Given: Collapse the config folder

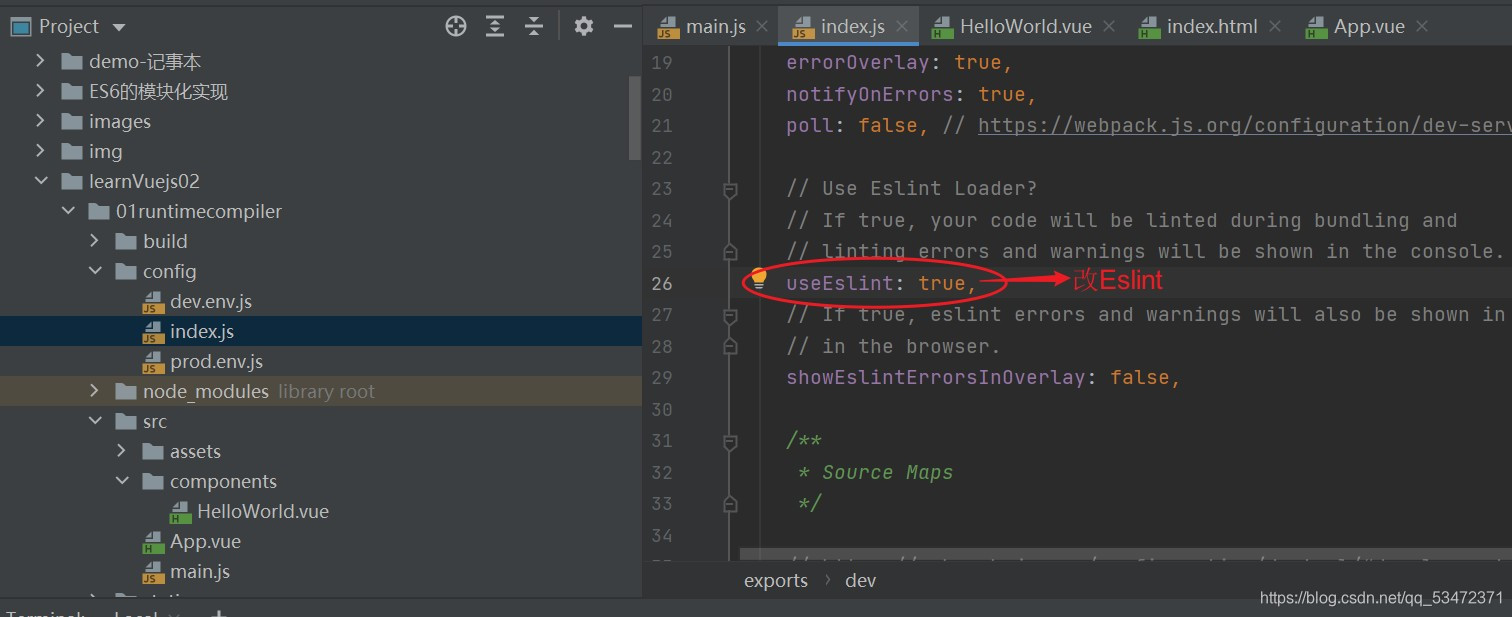Looking at the screenshot, I should (x=94, y=271).
